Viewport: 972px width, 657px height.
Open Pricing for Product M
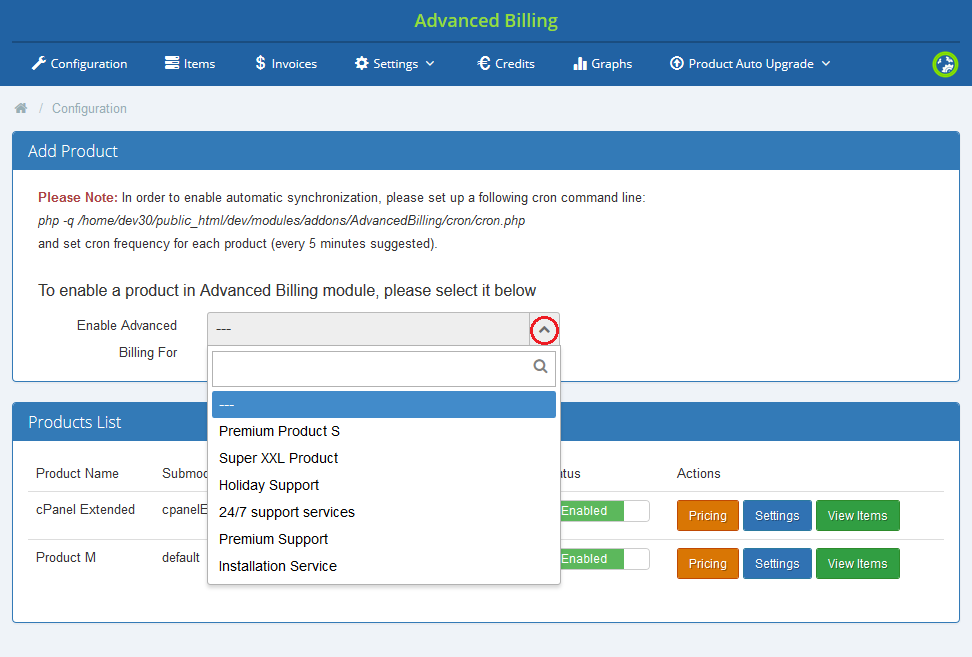point(707,563)
